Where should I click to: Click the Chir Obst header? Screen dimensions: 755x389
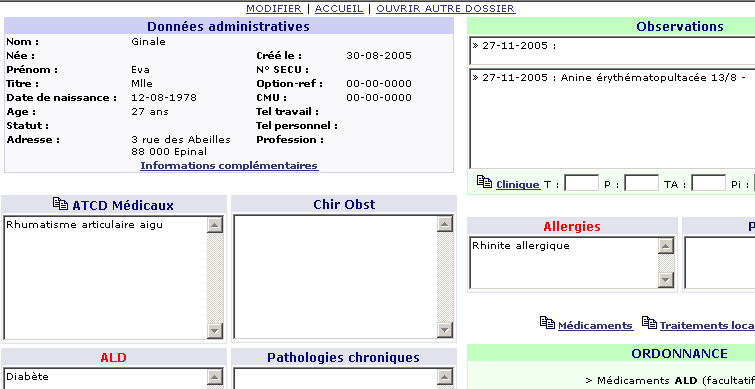[344, 205]
